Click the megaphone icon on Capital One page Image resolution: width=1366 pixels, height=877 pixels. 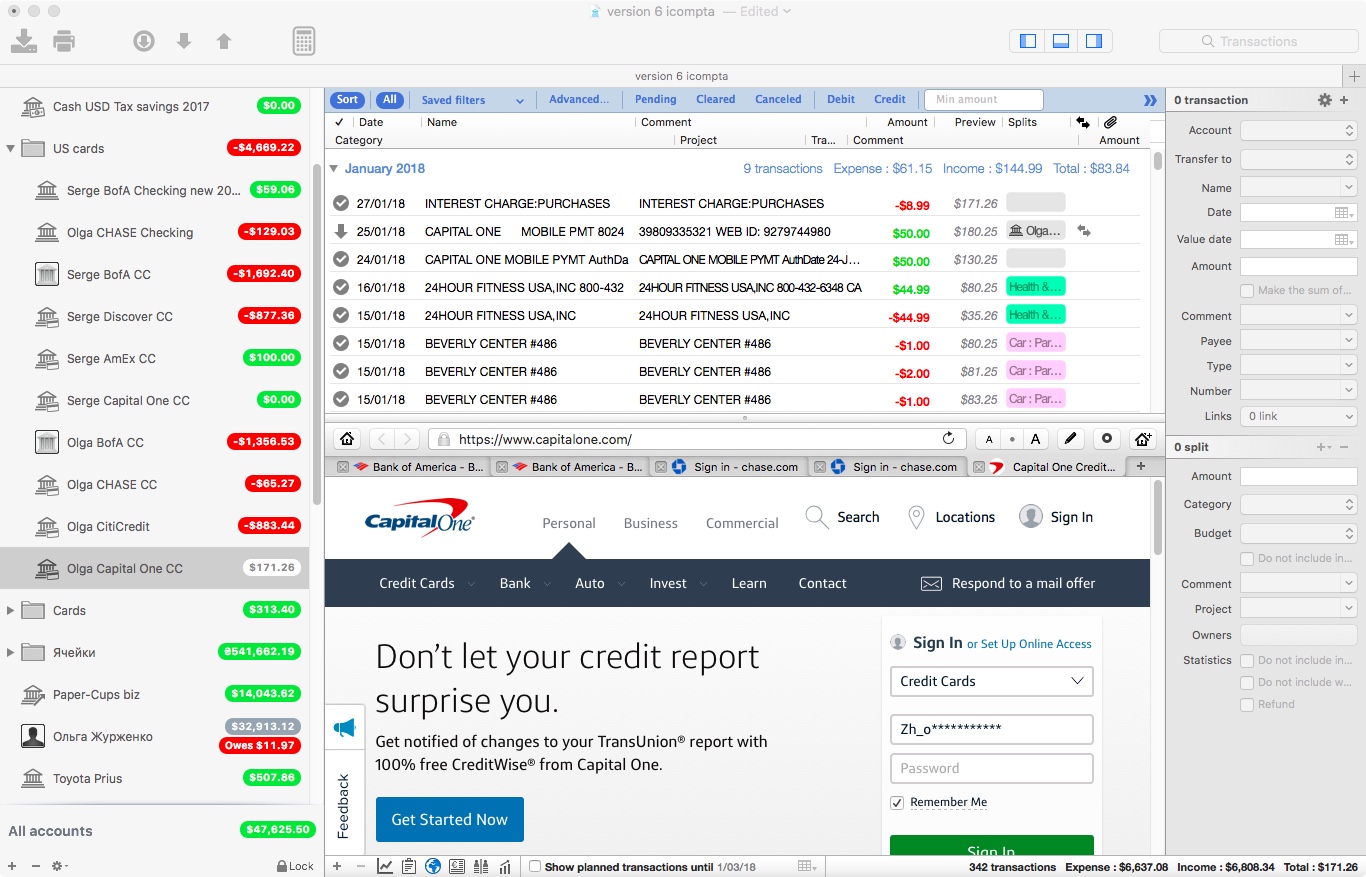(x=345, y=728)
